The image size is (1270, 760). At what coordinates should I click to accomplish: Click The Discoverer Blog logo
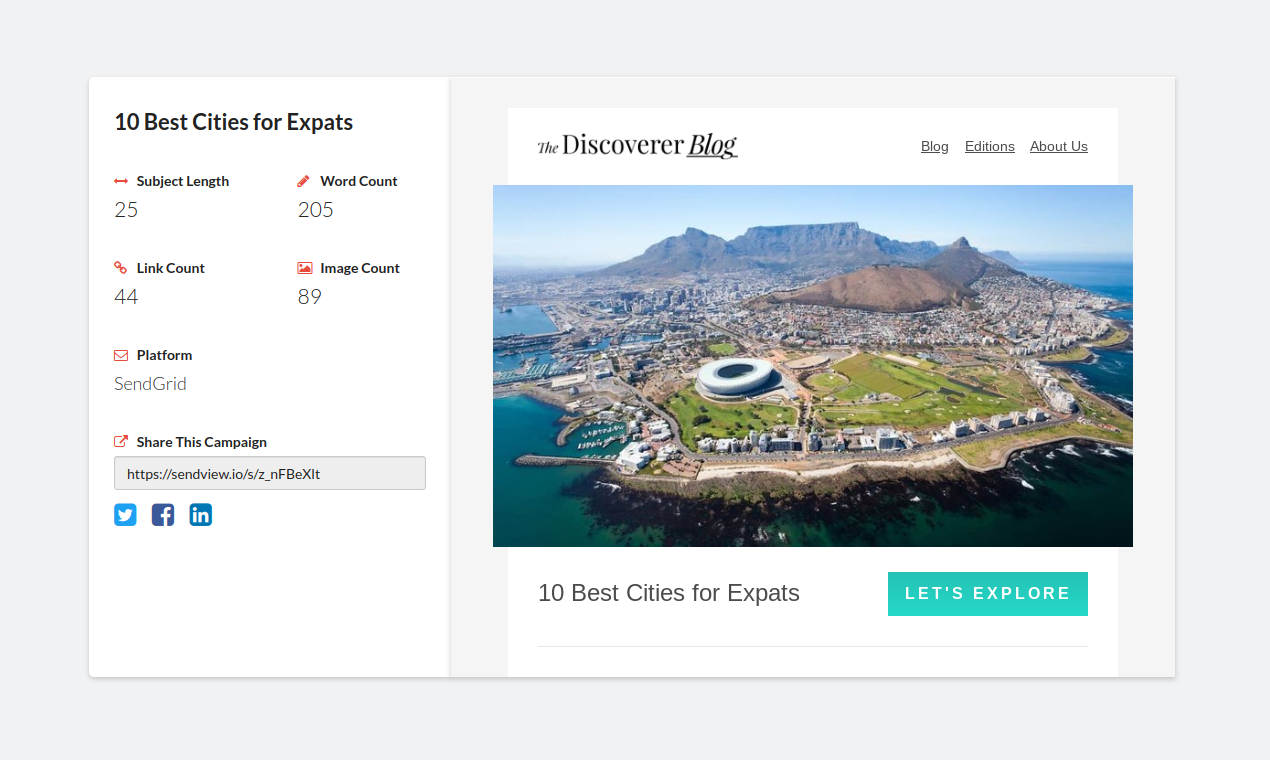pyautogui.click(x=637, y=146)
